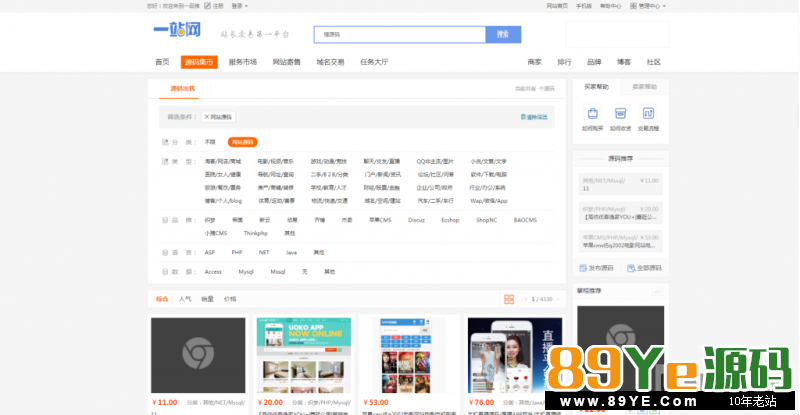Click the 注册 register pencil icon
Screen dimensions: 800x415
coord(207,6)
